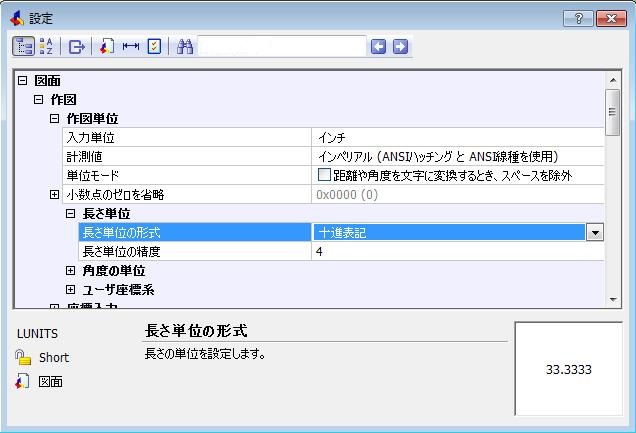Collapse the 作図 tree node
This screenshot has height=433, width=636.
click(x=39, y=99)
